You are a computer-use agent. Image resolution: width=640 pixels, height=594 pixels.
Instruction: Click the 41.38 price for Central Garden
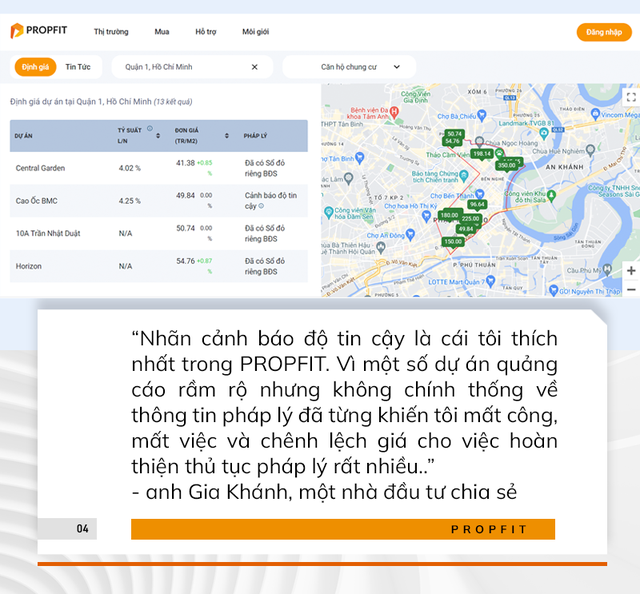(185, 163)
